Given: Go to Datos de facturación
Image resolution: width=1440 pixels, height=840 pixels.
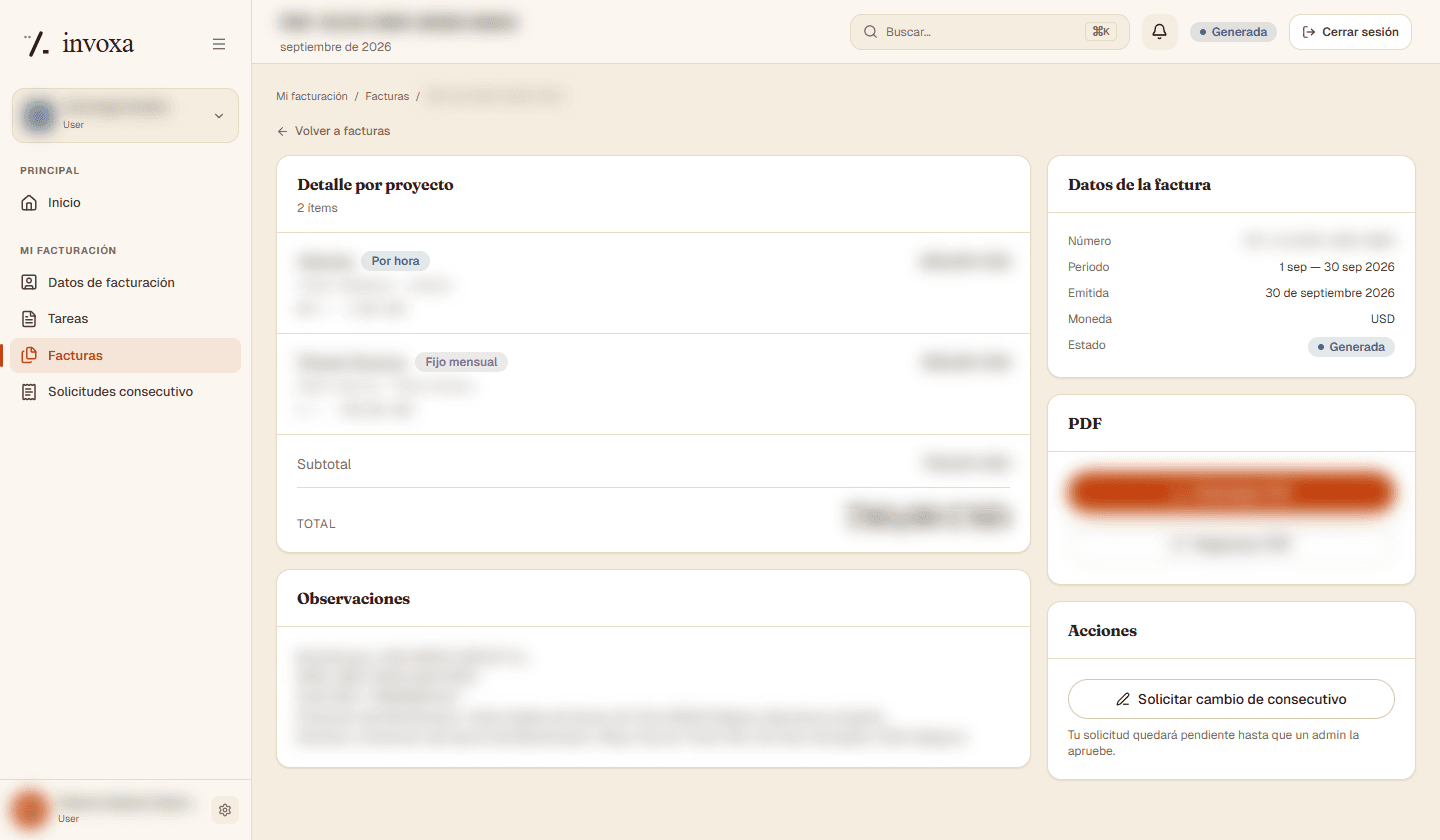Looking at the screenshot, I should [x=126, y=283].
